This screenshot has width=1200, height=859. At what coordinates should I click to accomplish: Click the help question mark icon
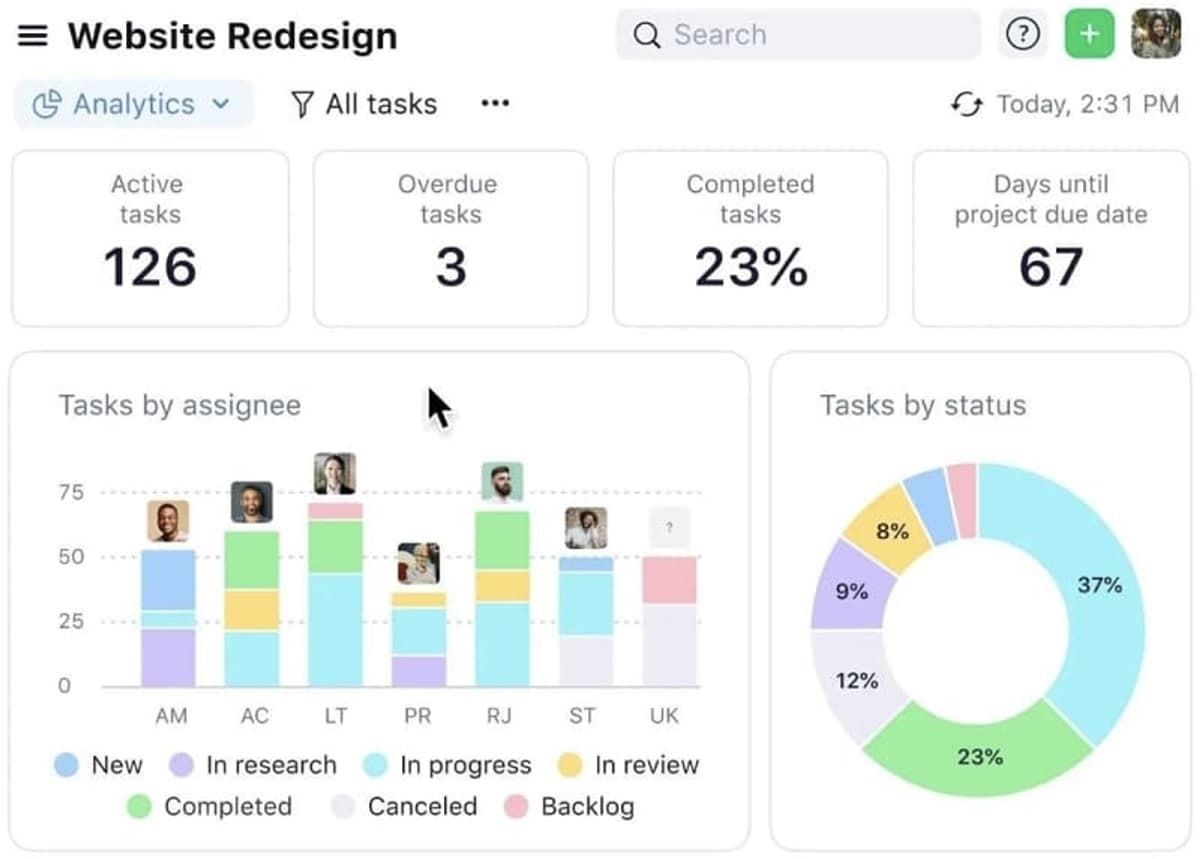coord(1023,35)
